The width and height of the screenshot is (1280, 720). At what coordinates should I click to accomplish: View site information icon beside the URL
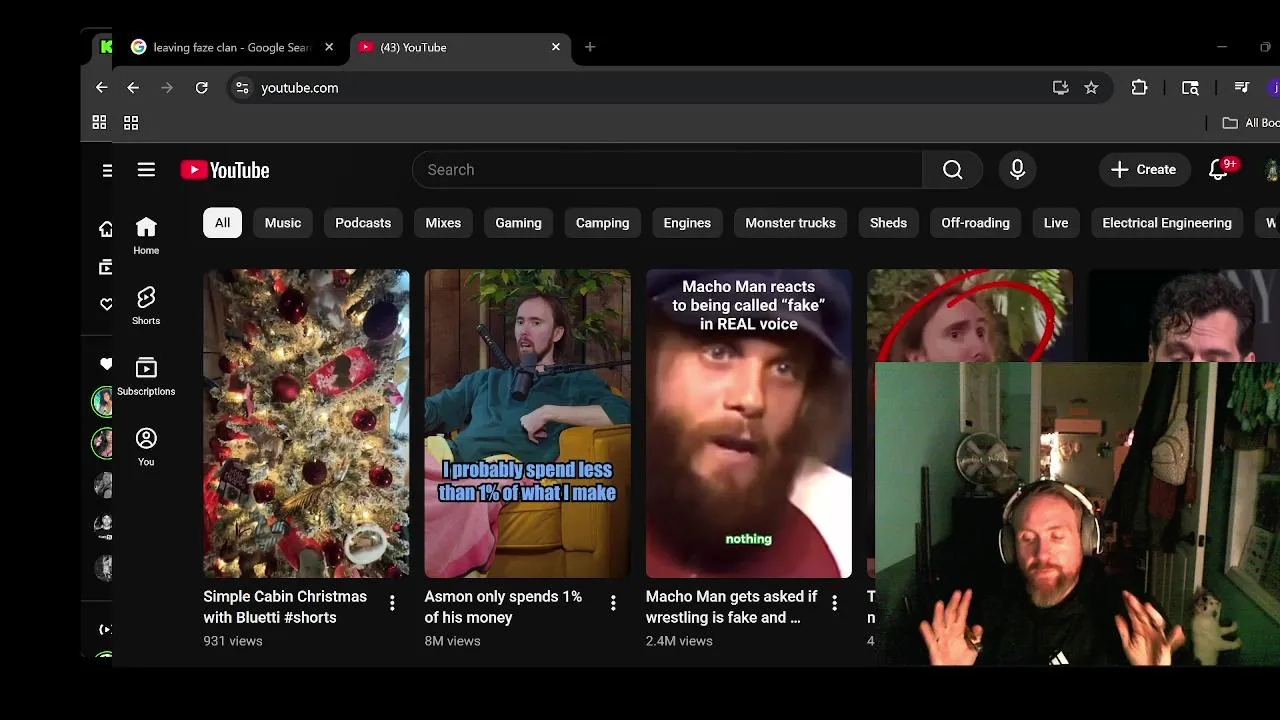[242, 88]
